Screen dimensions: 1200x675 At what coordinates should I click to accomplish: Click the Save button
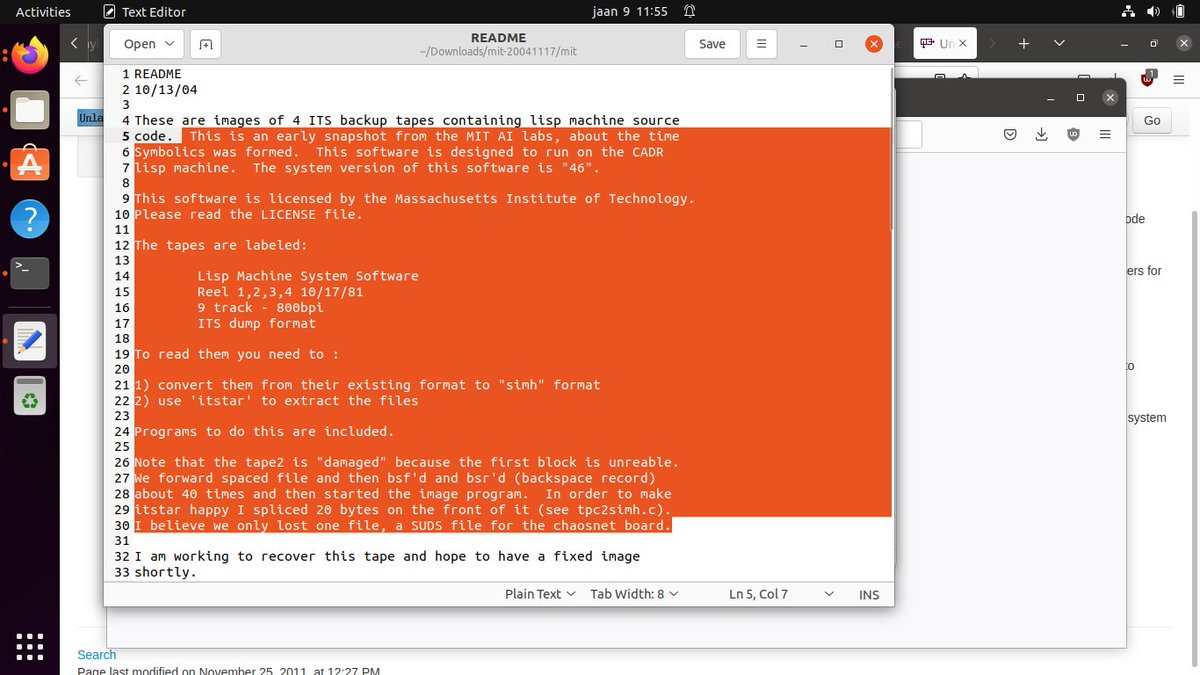[712, 44]
